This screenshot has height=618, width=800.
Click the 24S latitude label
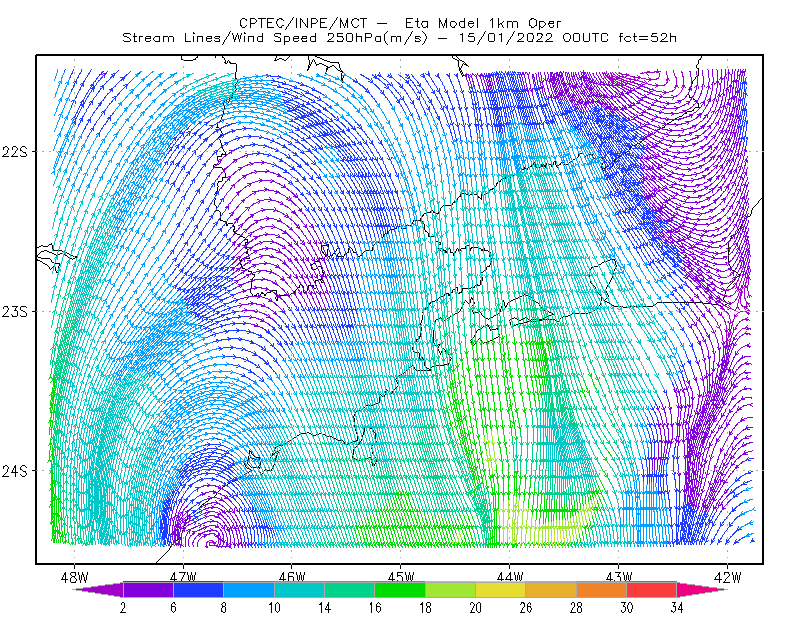(14, 471)
